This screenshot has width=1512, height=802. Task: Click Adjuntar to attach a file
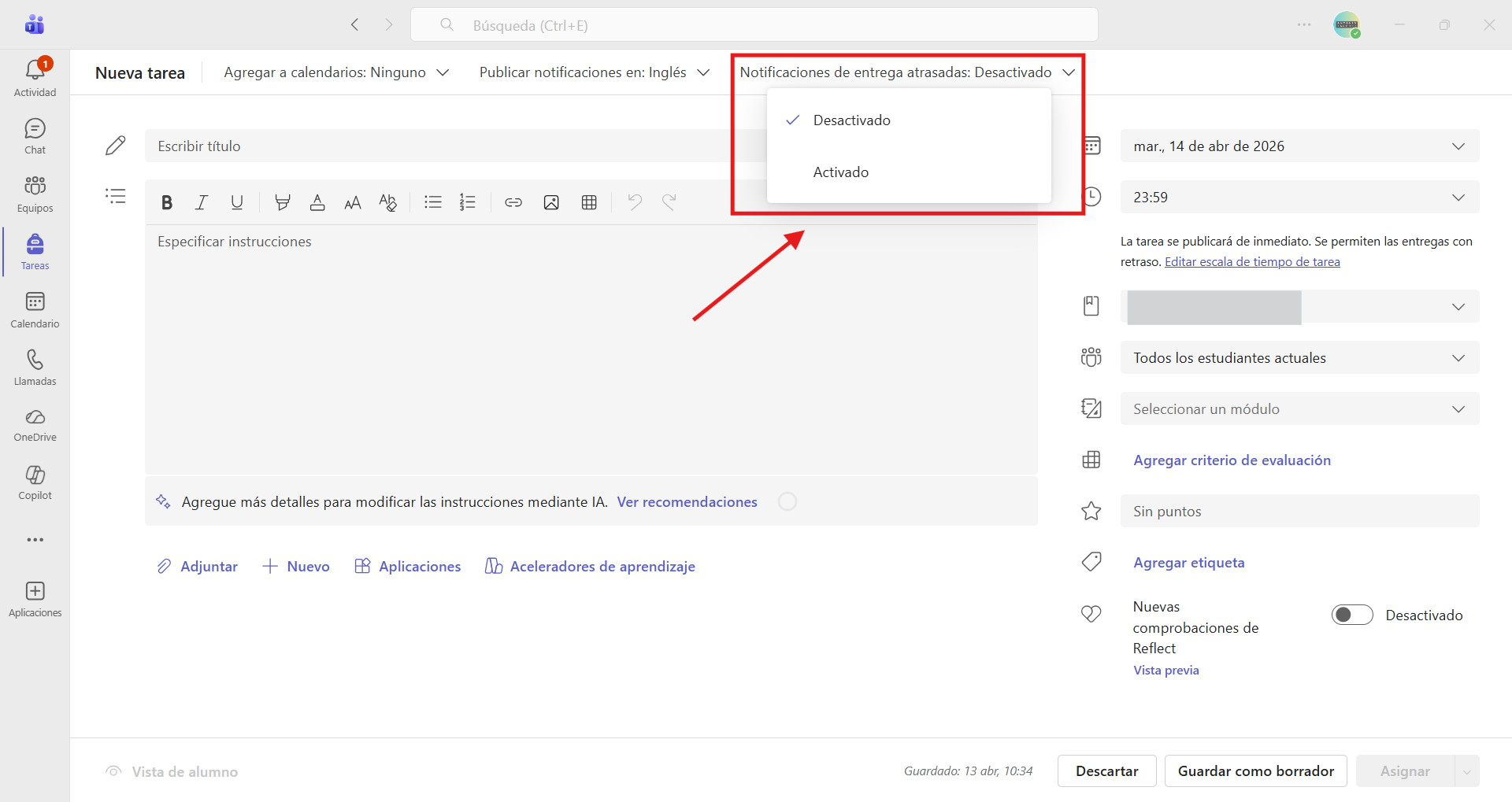pyautogui.click(x=197, y=567)
